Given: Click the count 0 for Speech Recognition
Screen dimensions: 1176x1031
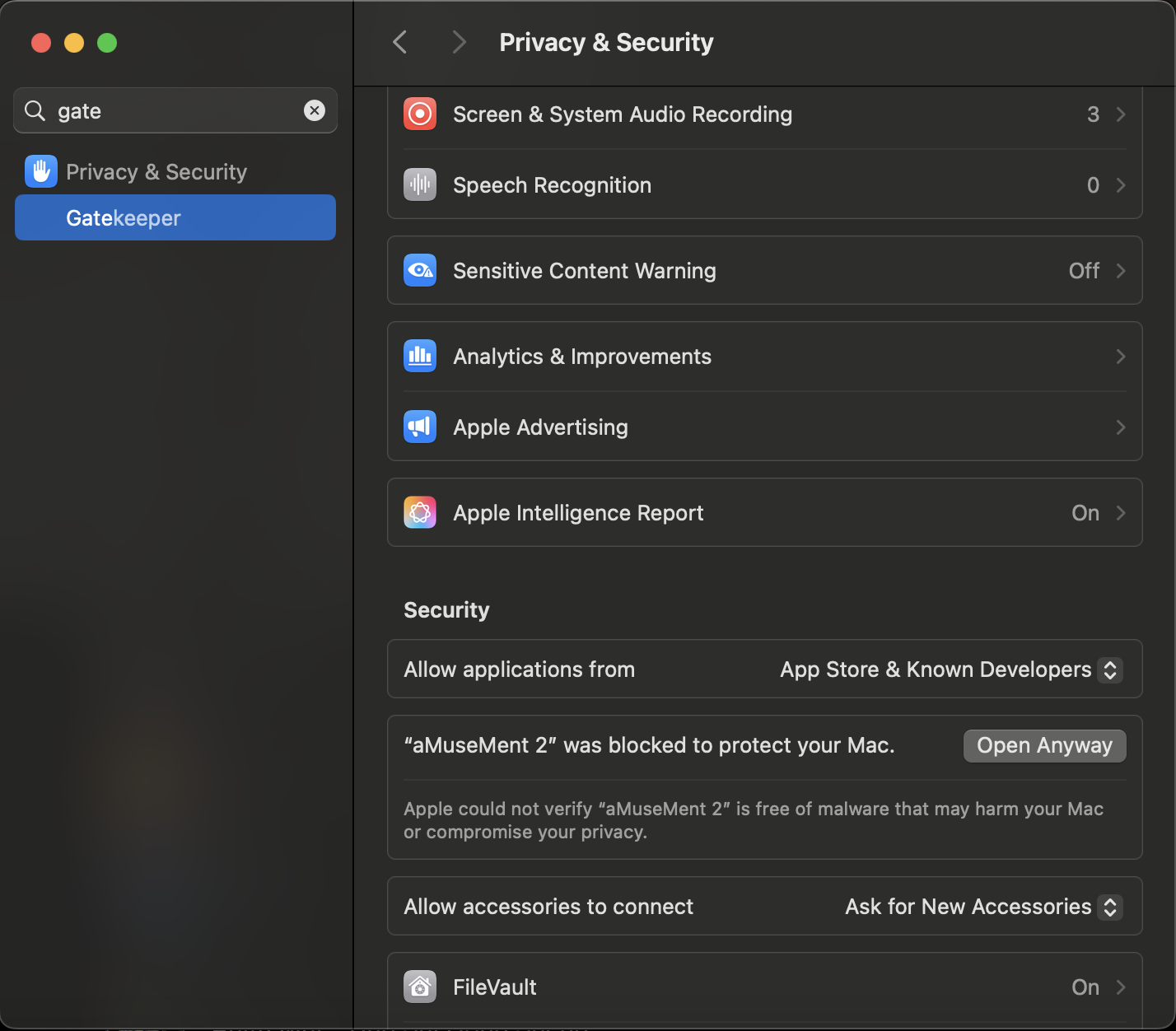Looking at the screenshot, I should (1093, 185).
